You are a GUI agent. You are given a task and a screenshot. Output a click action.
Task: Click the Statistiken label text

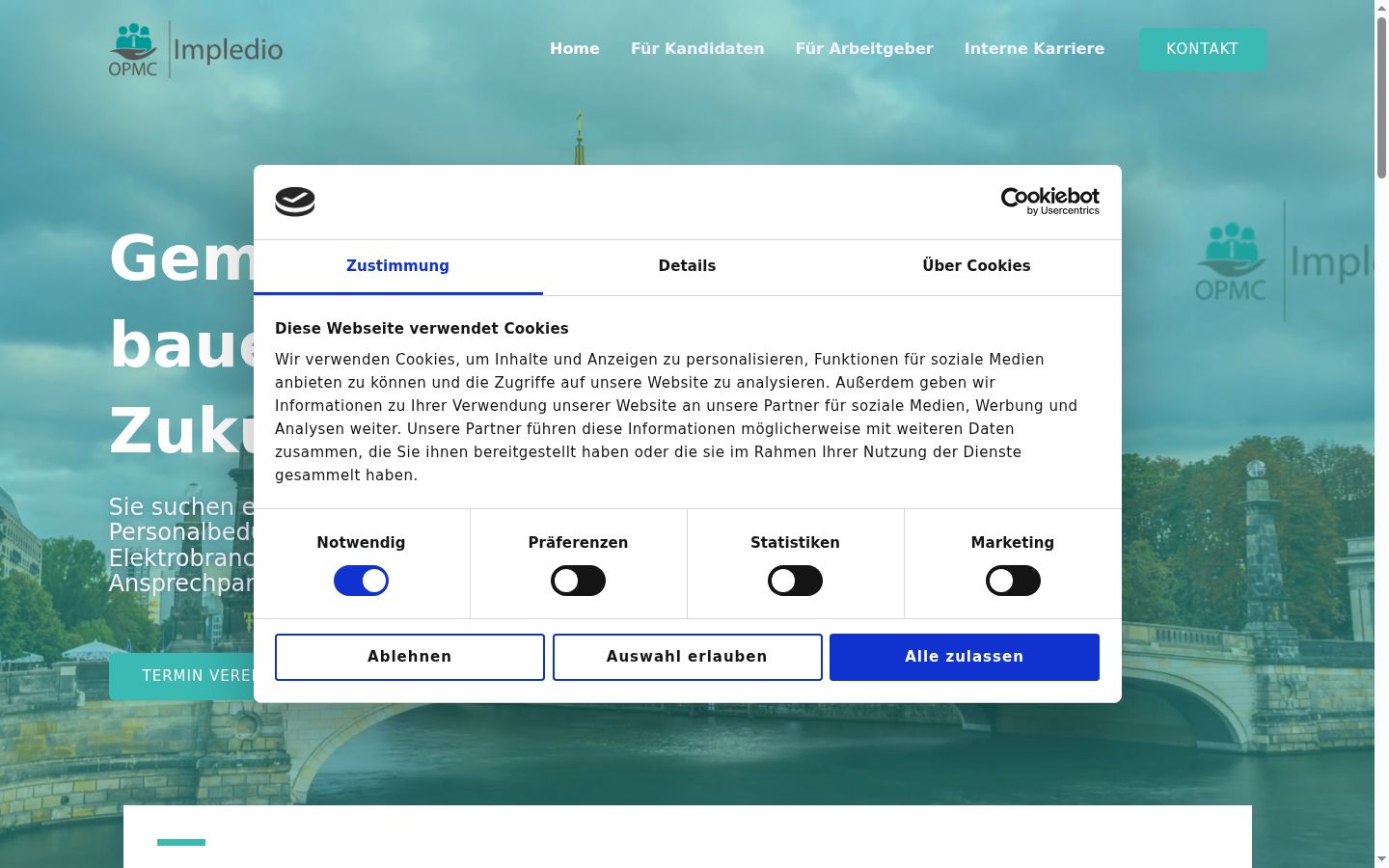[795, 543]
